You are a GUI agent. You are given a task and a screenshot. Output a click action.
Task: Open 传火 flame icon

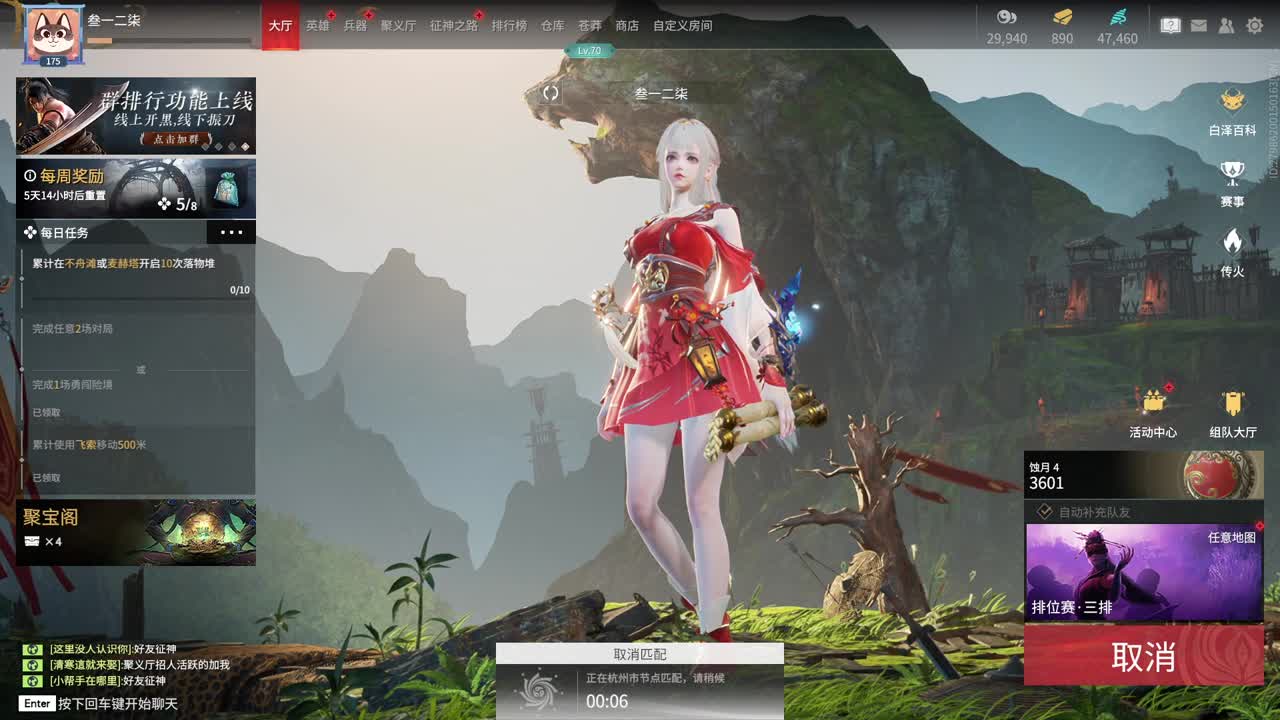tap(1232, 241)
